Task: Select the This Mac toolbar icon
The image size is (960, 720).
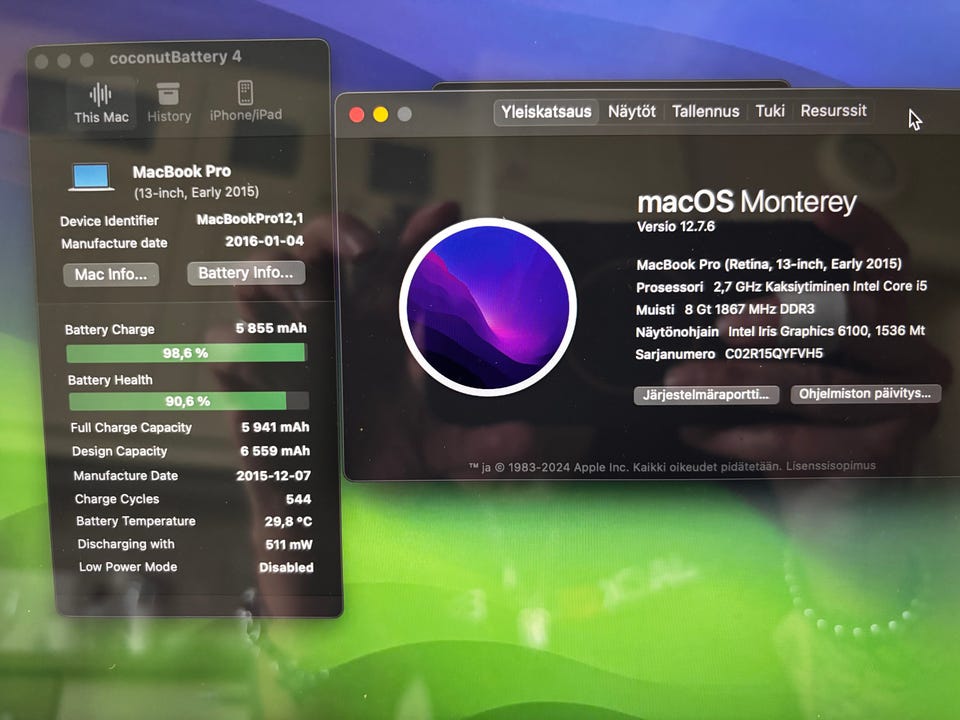Action: 101,103
